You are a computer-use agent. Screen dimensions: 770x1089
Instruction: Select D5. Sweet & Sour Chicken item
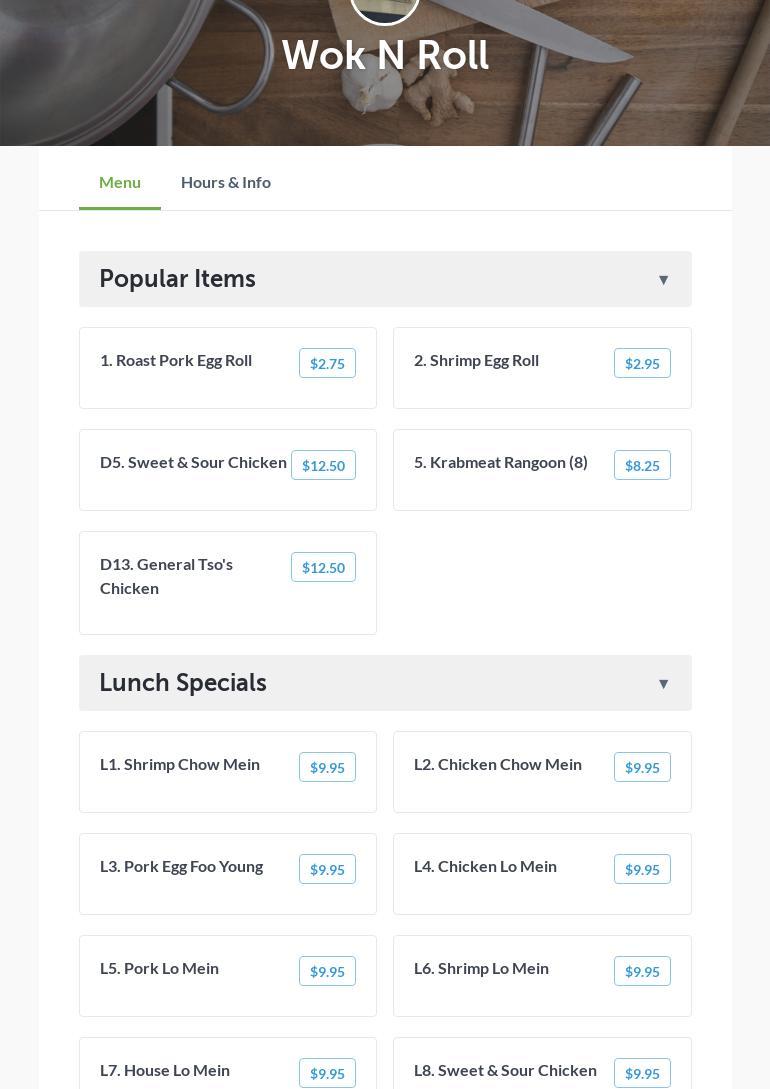point(193,462)
